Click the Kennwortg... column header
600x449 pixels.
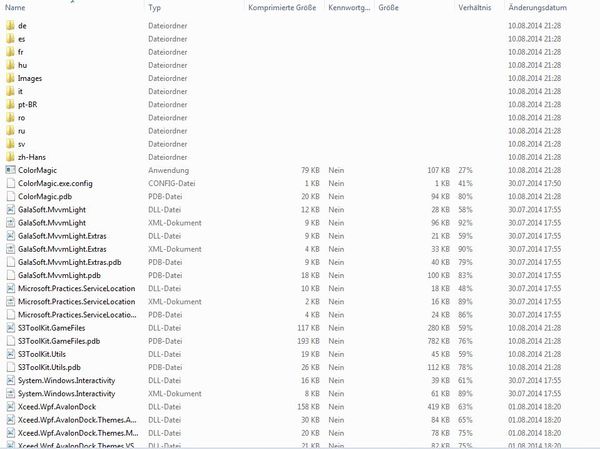click(349, 7)
